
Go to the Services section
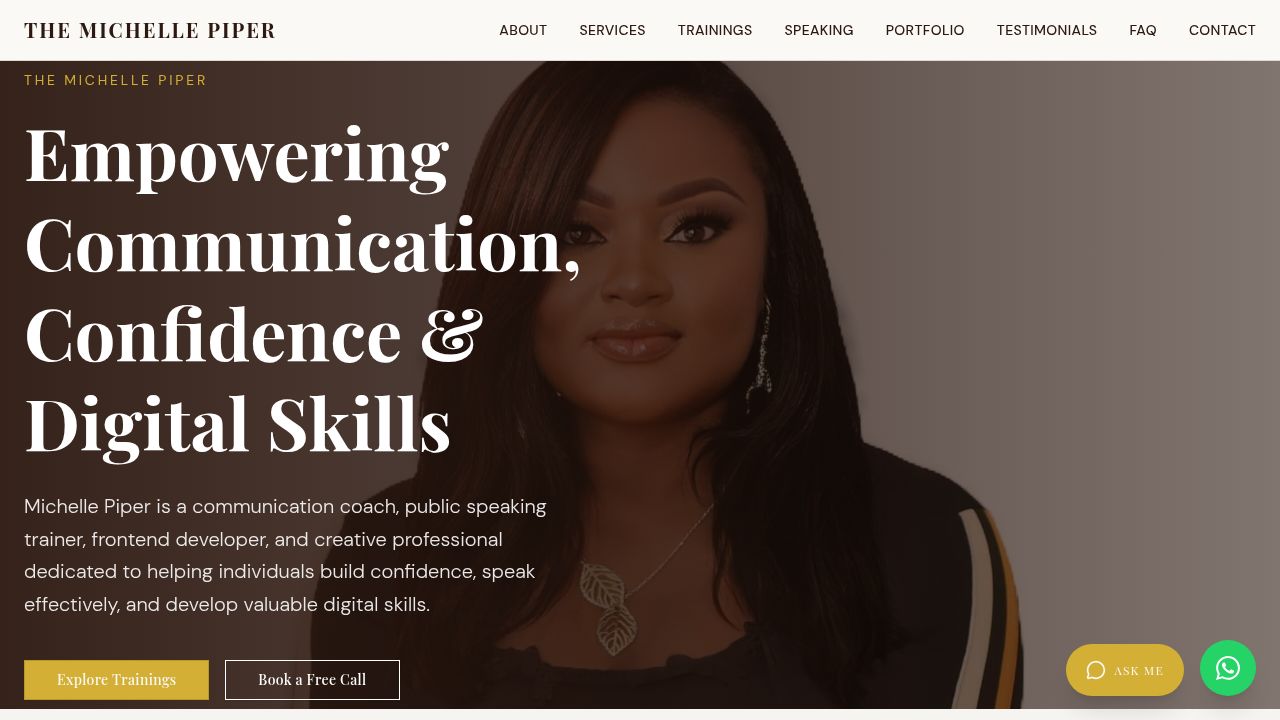[612, 30]
